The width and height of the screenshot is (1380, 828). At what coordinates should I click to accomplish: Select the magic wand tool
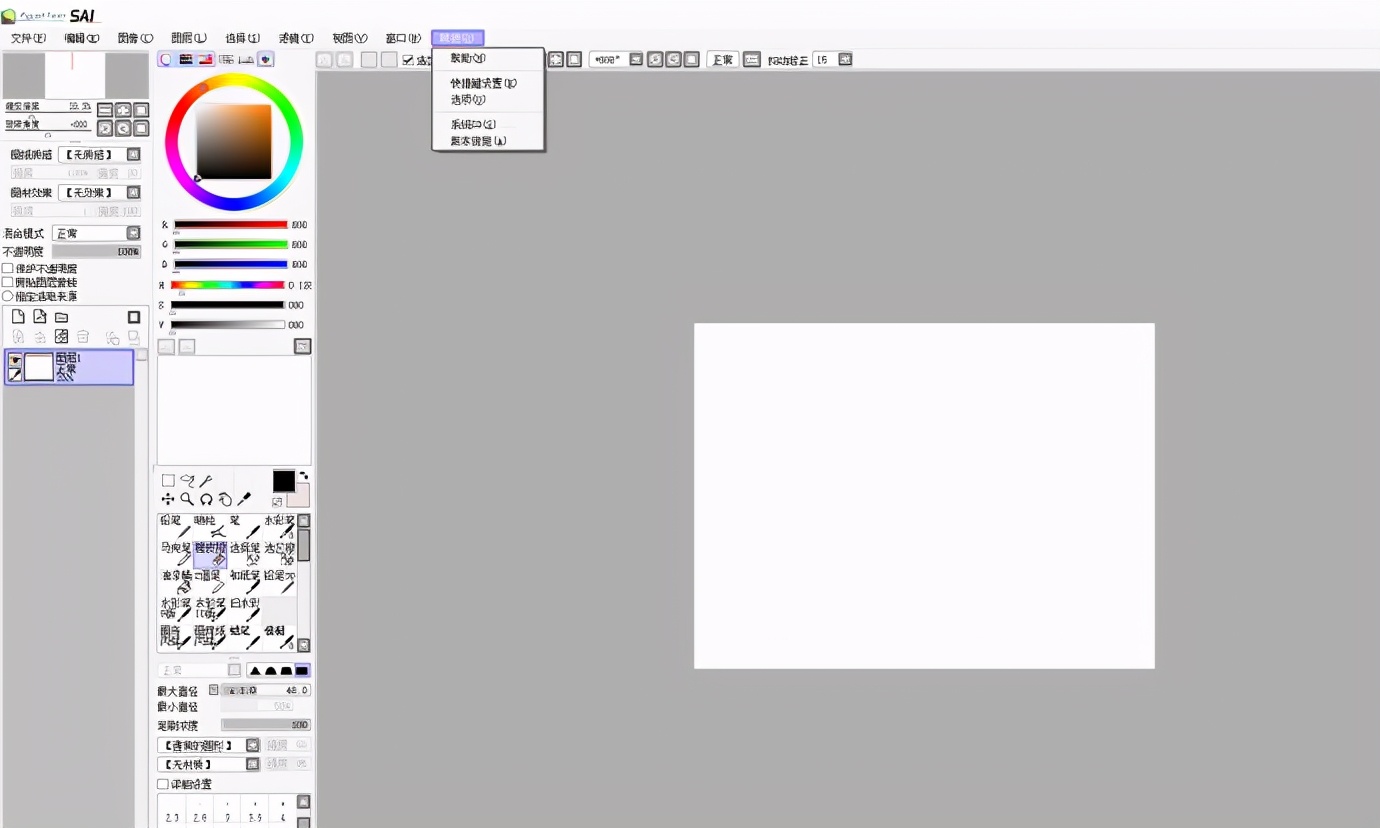point(206,481)
